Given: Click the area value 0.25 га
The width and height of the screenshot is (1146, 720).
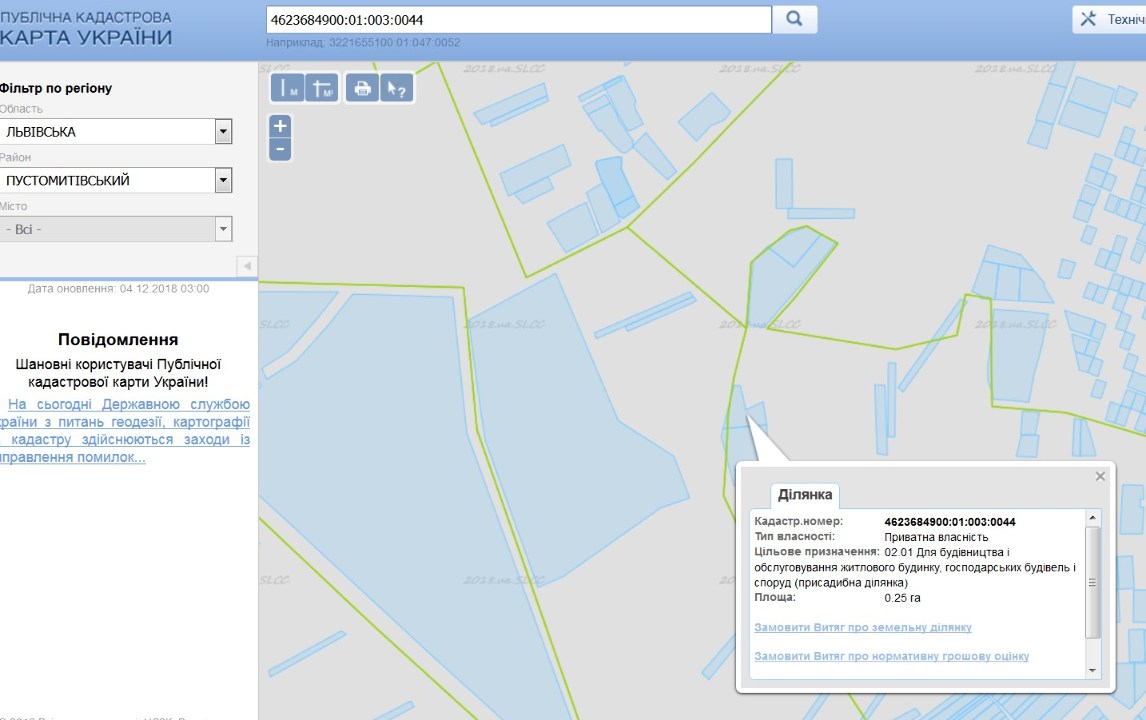Looking at the screenshot, I should (x=902, y=598).
